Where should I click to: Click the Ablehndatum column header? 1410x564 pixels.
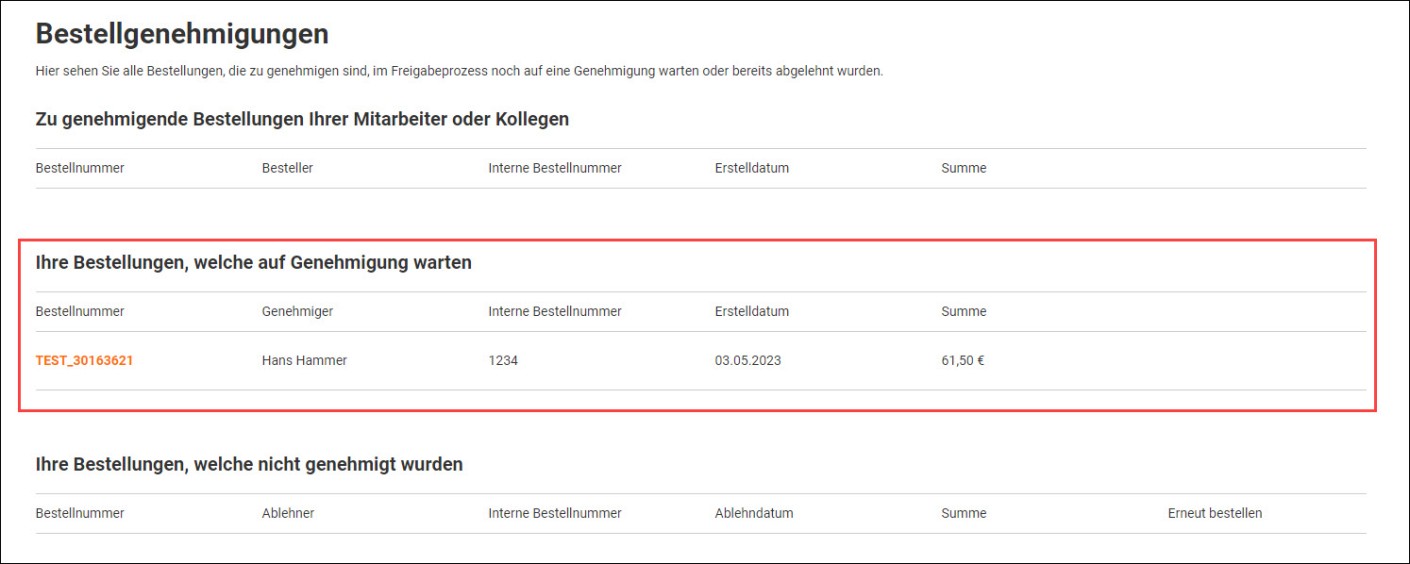(753, 513)
